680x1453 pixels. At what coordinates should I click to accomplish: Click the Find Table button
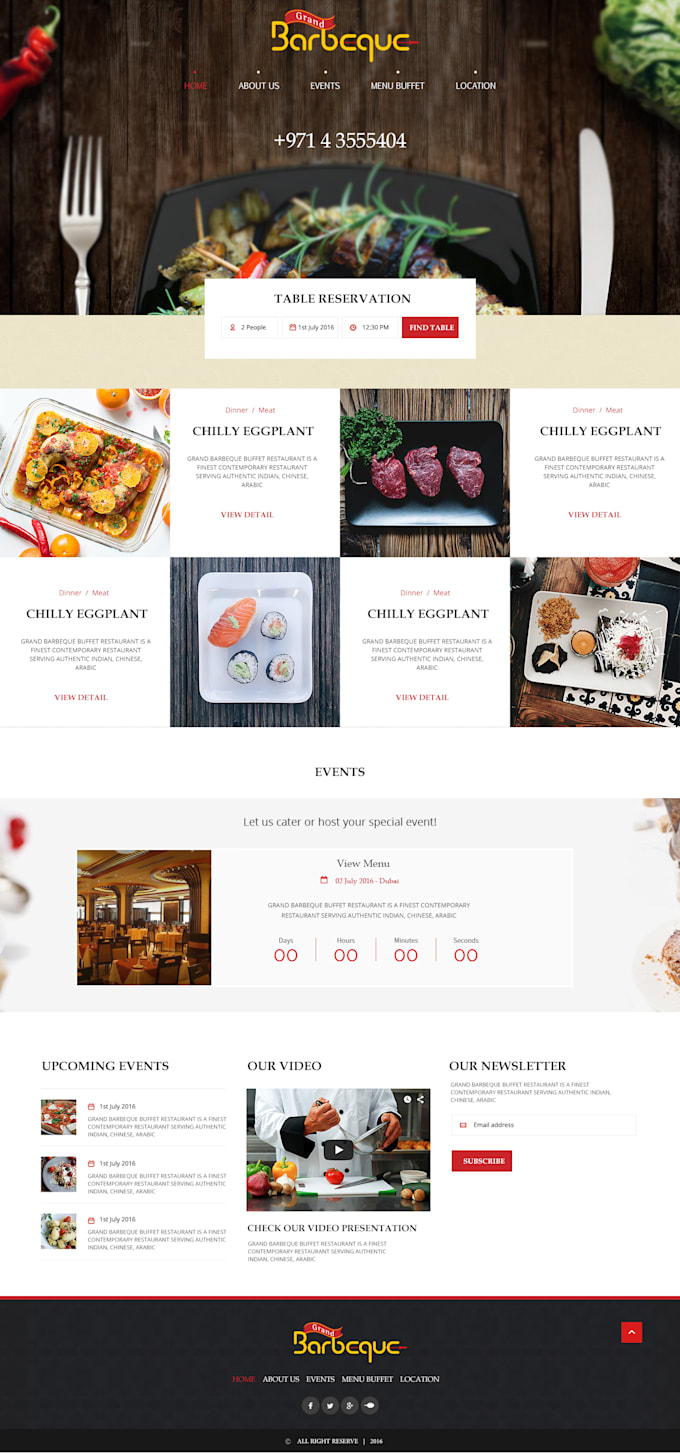(430, 327)
